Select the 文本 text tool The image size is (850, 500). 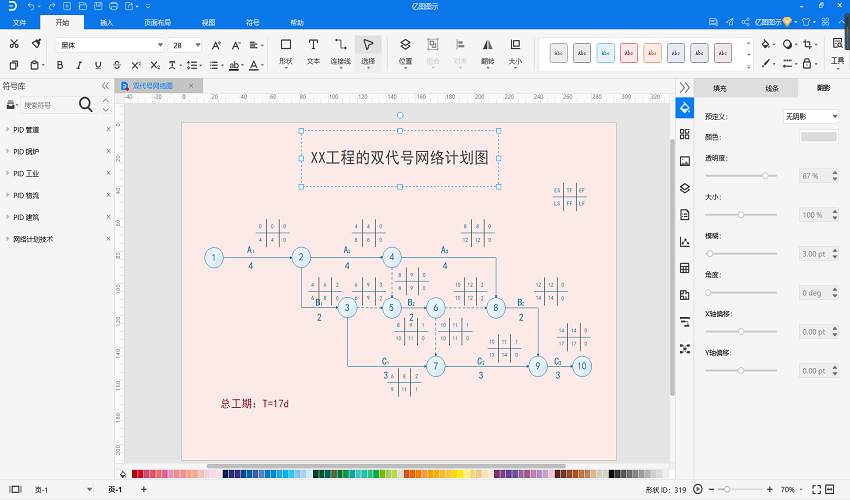click(x=313, y=52)
